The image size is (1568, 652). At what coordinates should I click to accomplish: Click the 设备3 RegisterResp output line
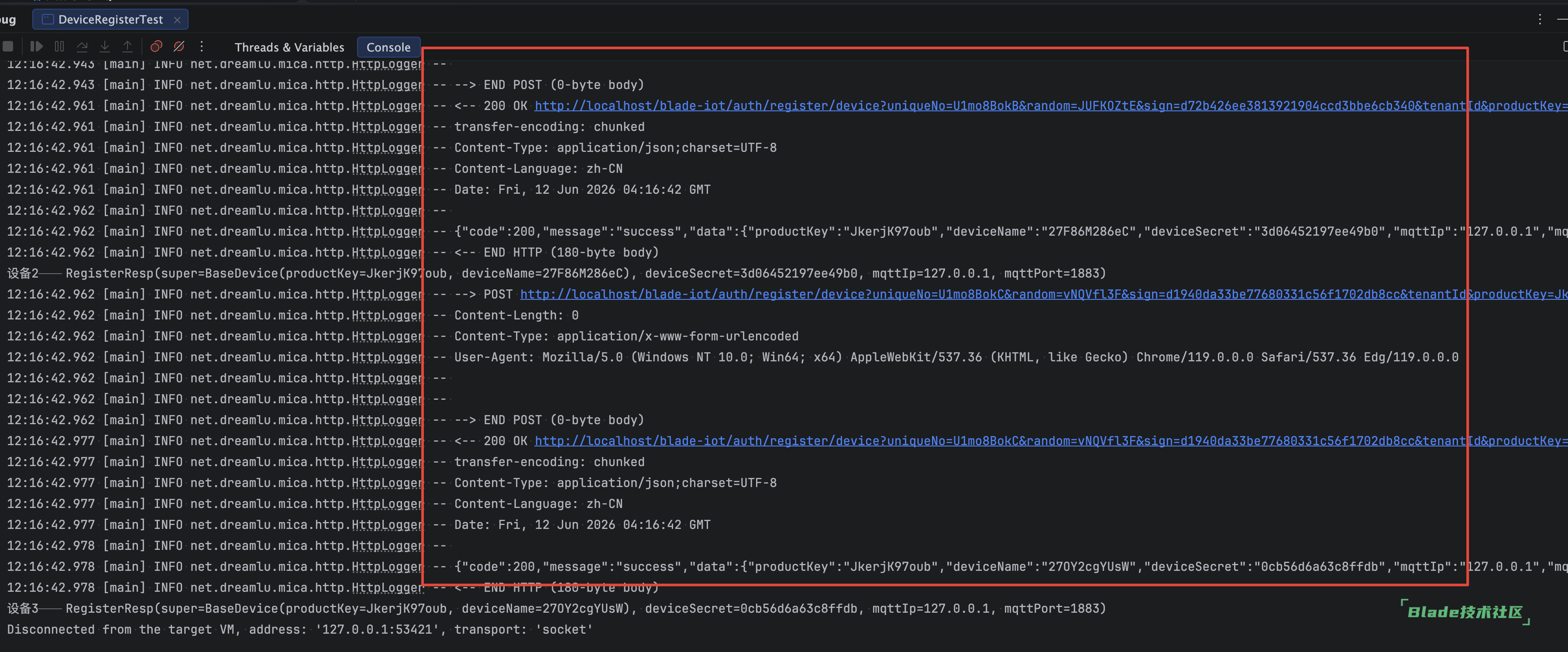(556, 608)
